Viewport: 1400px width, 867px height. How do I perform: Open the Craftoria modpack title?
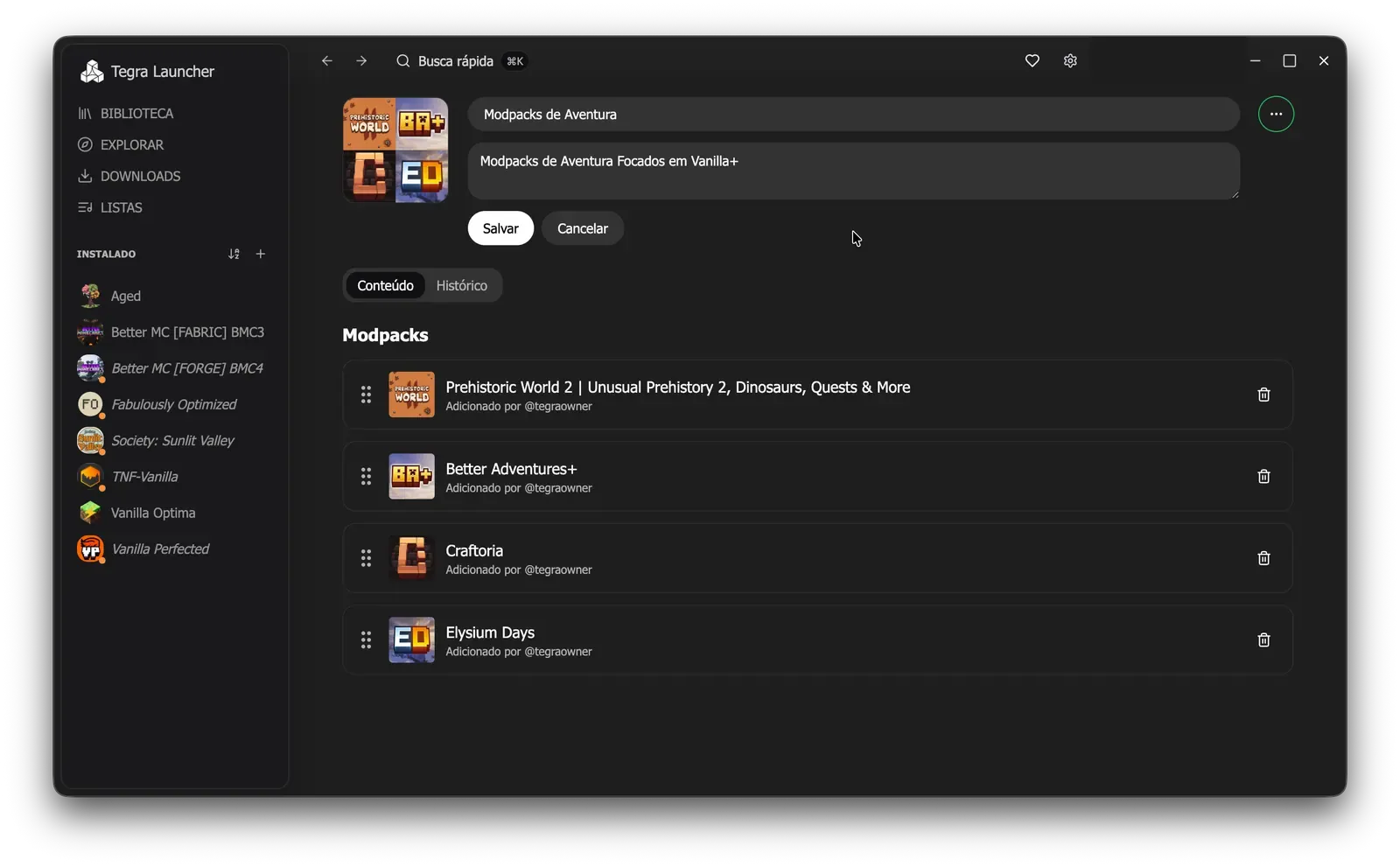[x=474, y=551]
